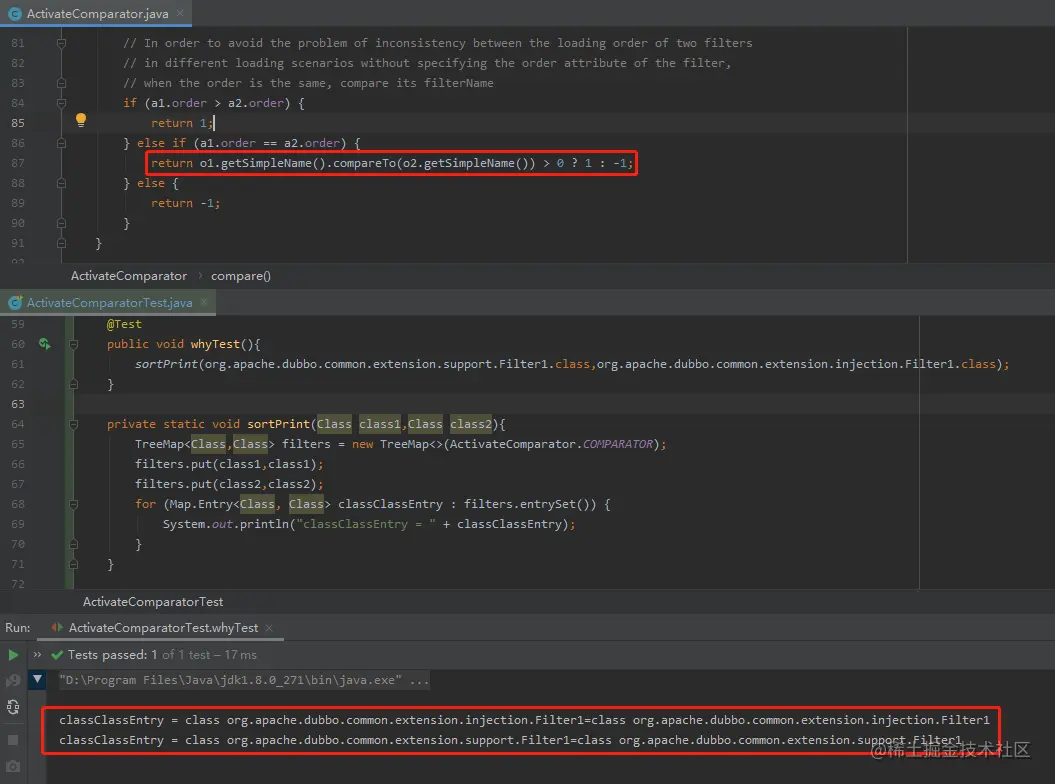Click the ActivateComparatorTest breadcrumb

click(153, 602)
